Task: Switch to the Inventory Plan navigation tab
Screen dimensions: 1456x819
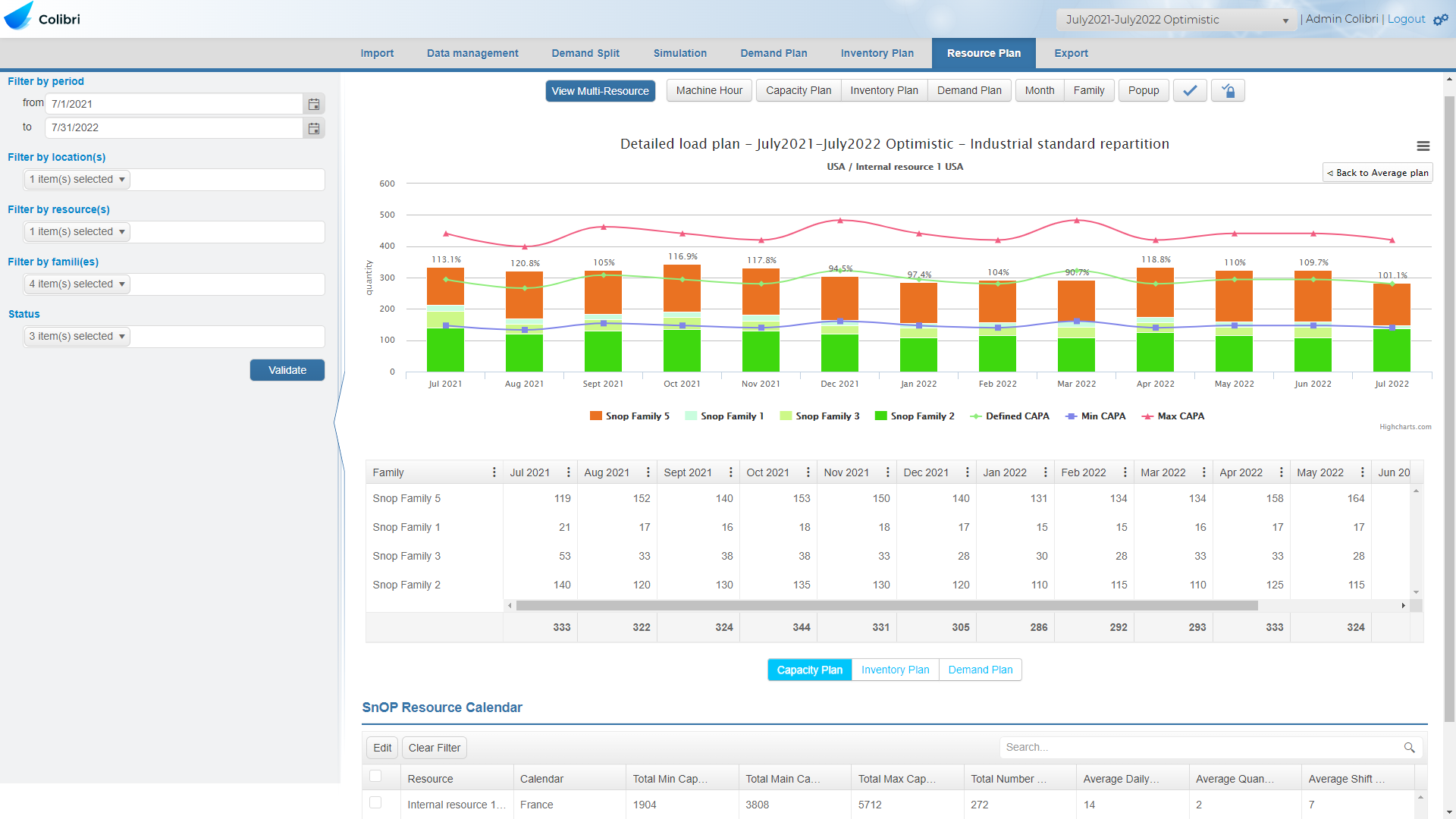Action: pyautogui.click(x=877, y=54)
